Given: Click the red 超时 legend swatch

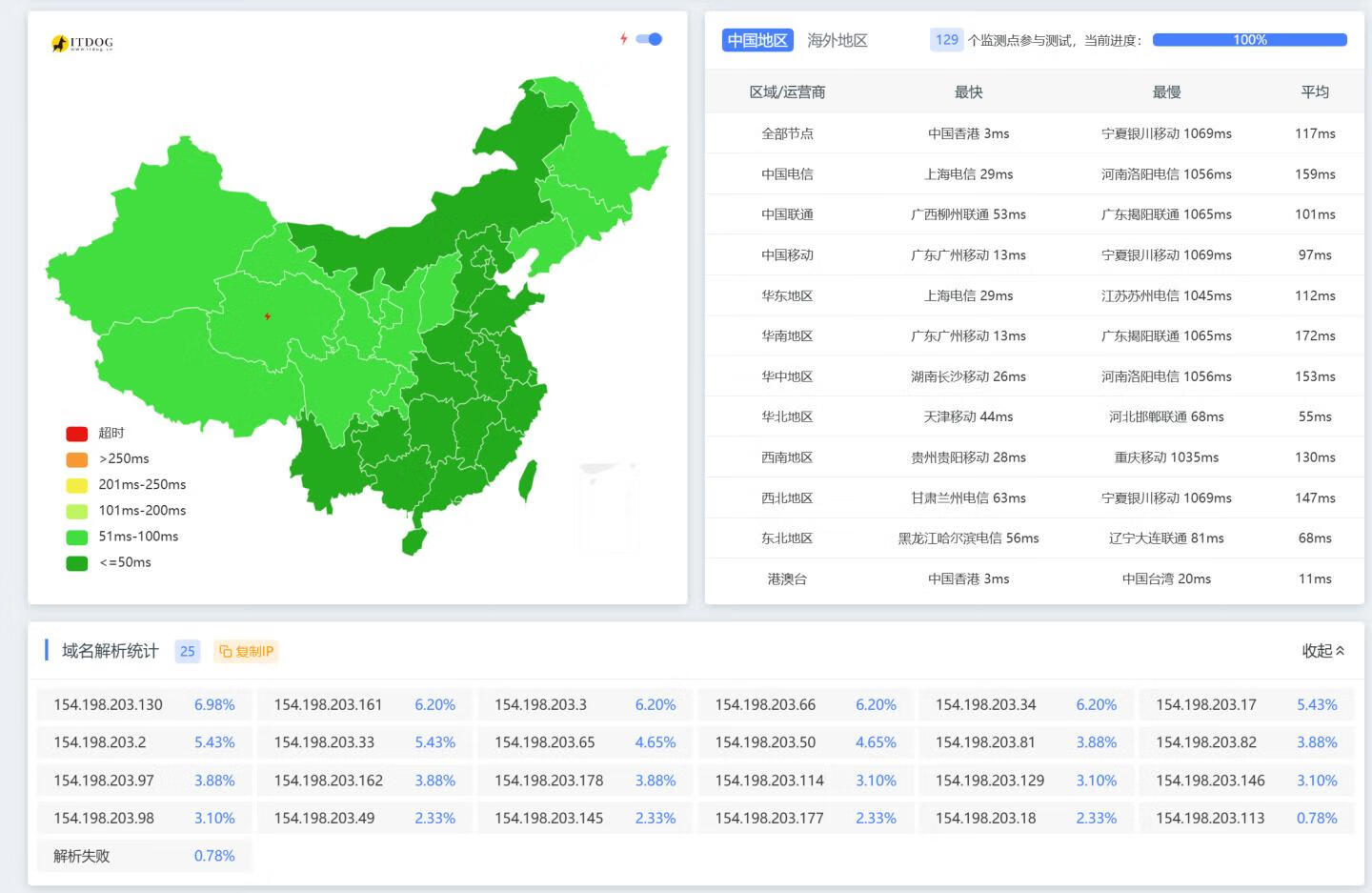Looking at the screenshot, I should tap(77, 434).
